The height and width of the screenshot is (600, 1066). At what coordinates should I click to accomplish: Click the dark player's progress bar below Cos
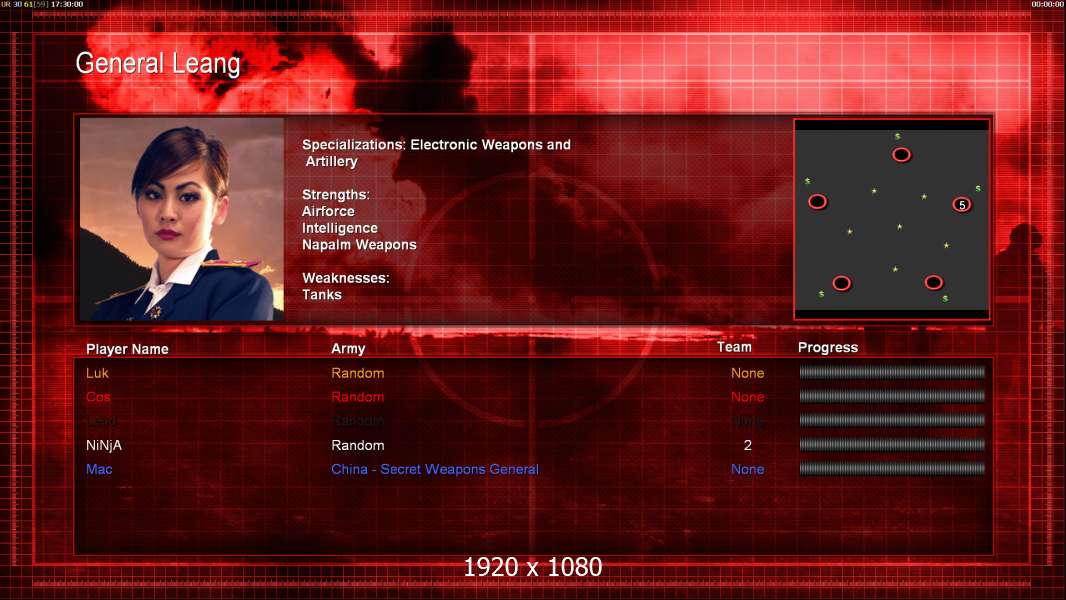892,421
